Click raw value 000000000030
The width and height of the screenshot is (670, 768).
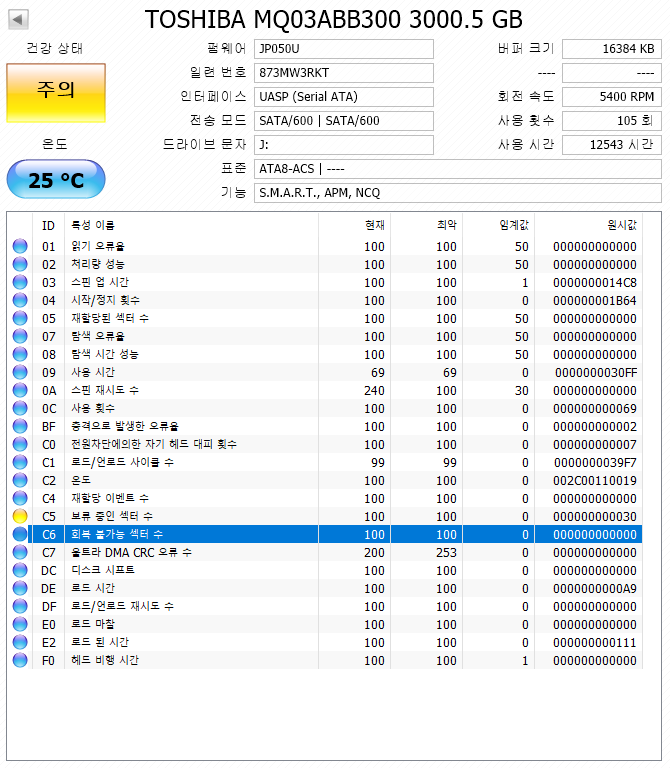(x=595, y=517)
